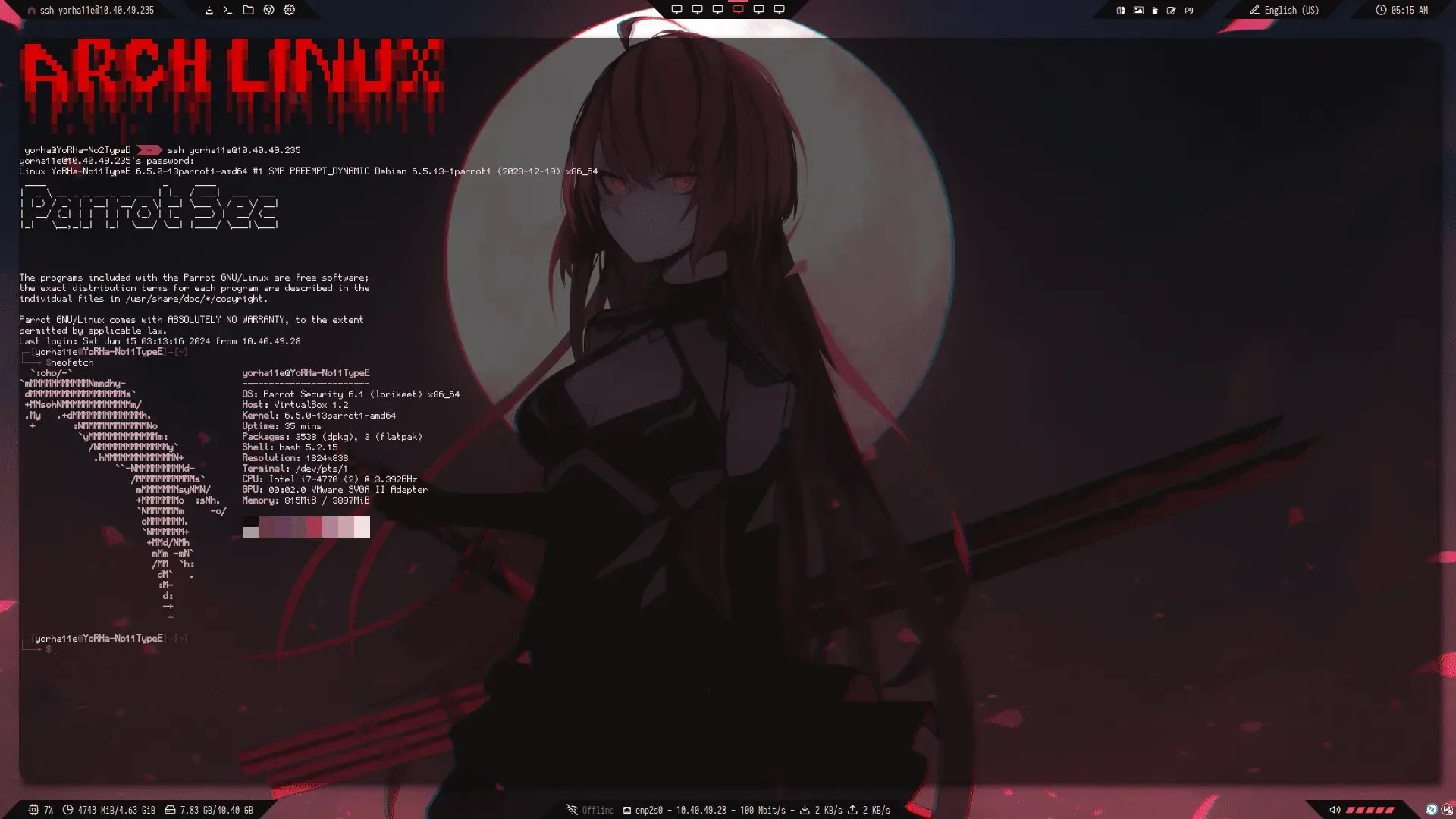Click the download speed 2 KB/s indicator

(x=821, y=810)
